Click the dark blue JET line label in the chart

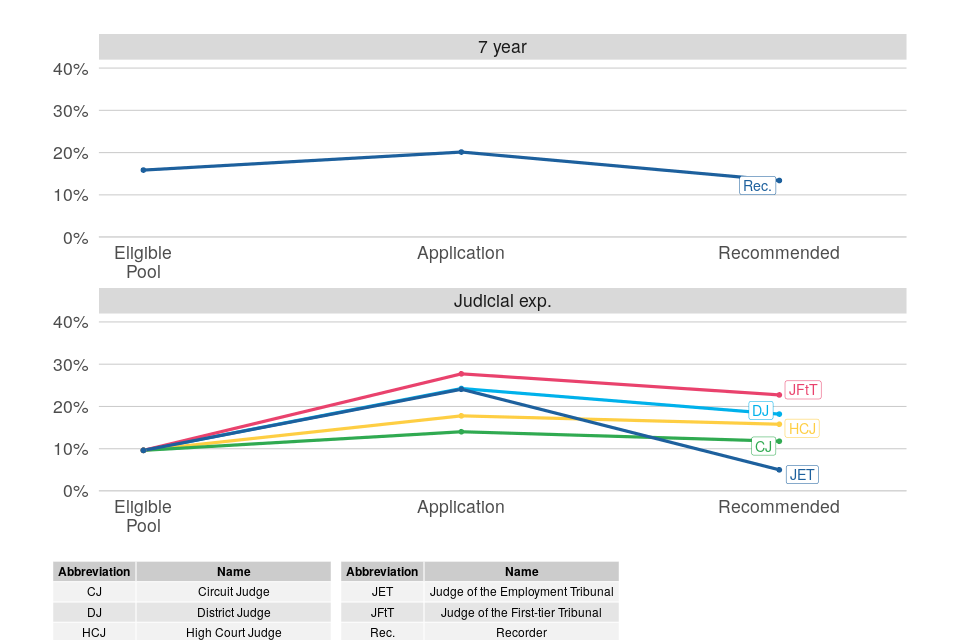point(802,475)
